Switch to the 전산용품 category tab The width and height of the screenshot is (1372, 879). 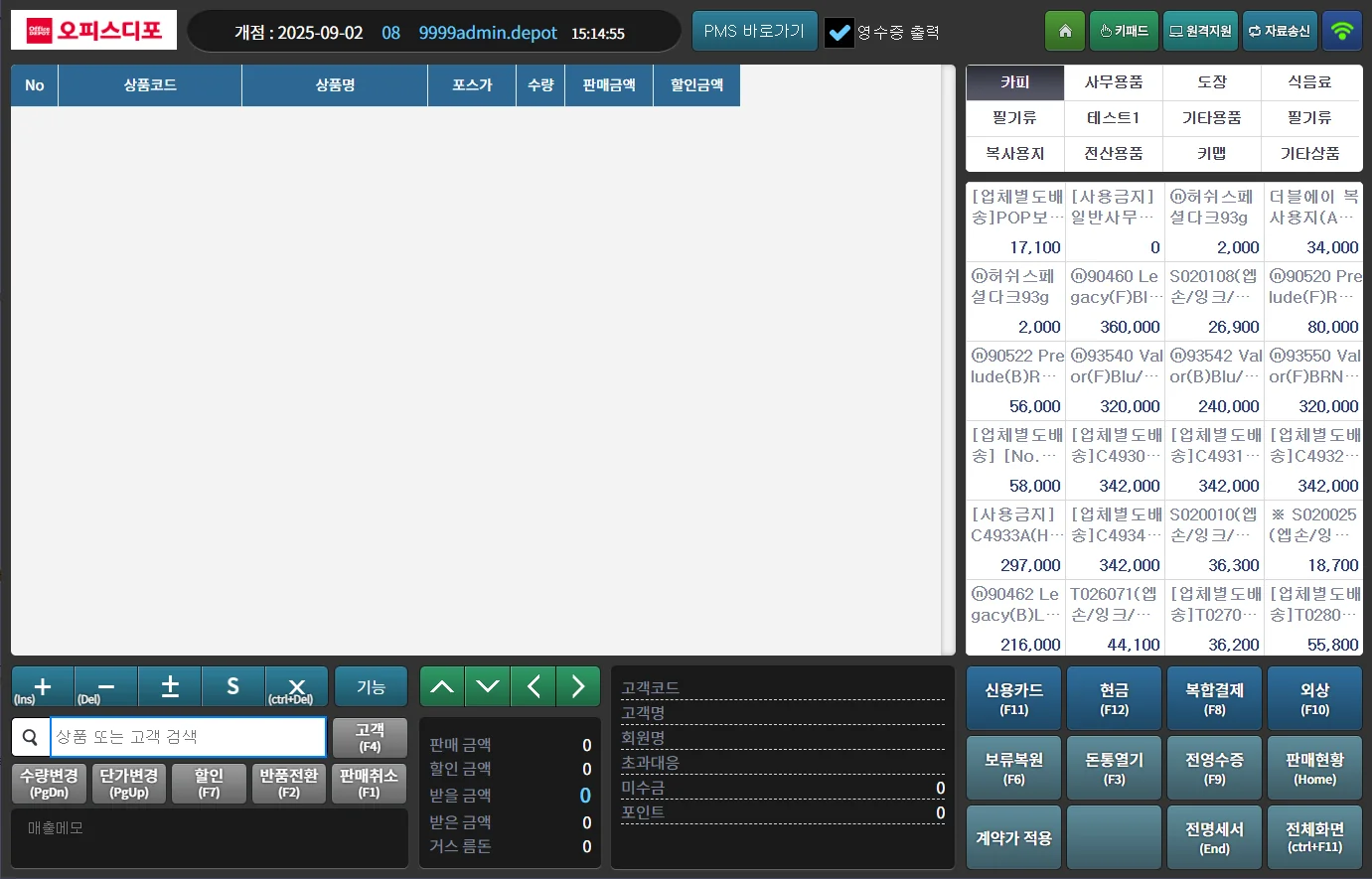[1113, 154]
